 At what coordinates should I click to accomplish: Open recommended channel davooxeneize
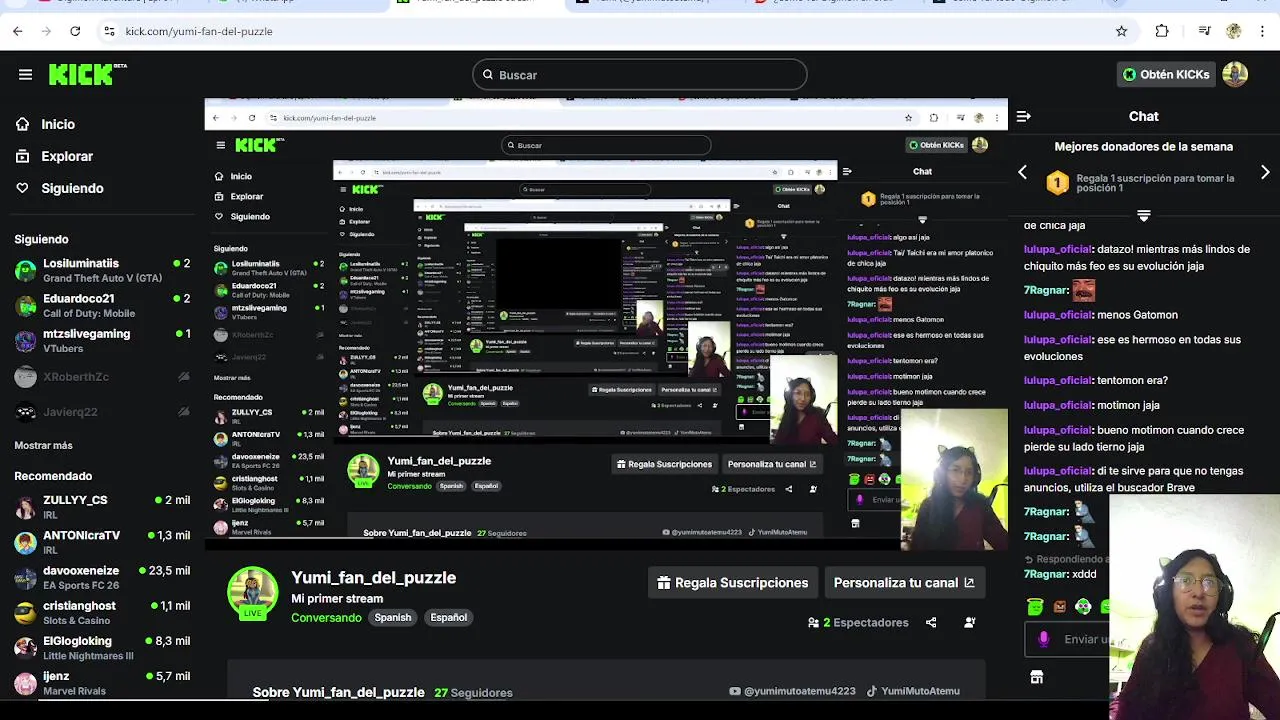pyautogui.click(x=102, y=577)
